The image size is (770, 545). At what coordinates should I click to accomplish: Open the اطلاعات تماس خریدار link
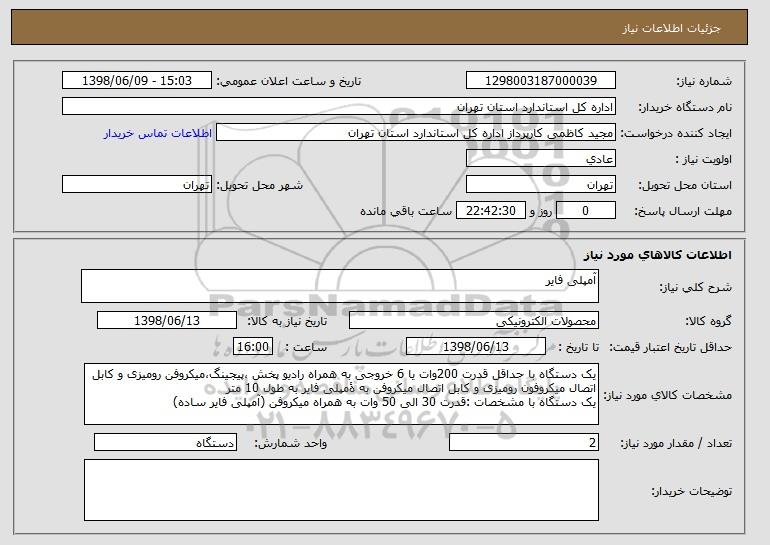pos(158,133)
